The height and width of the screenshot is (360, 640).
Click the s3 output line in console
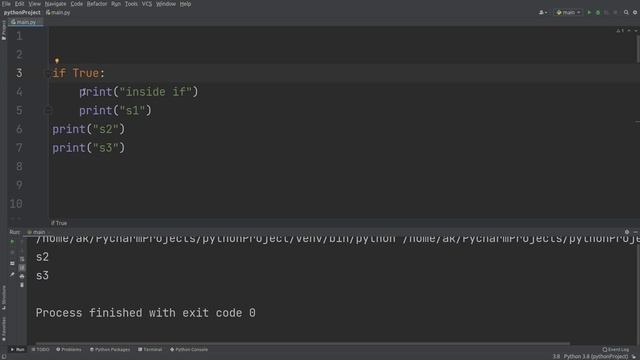(42, 276)
